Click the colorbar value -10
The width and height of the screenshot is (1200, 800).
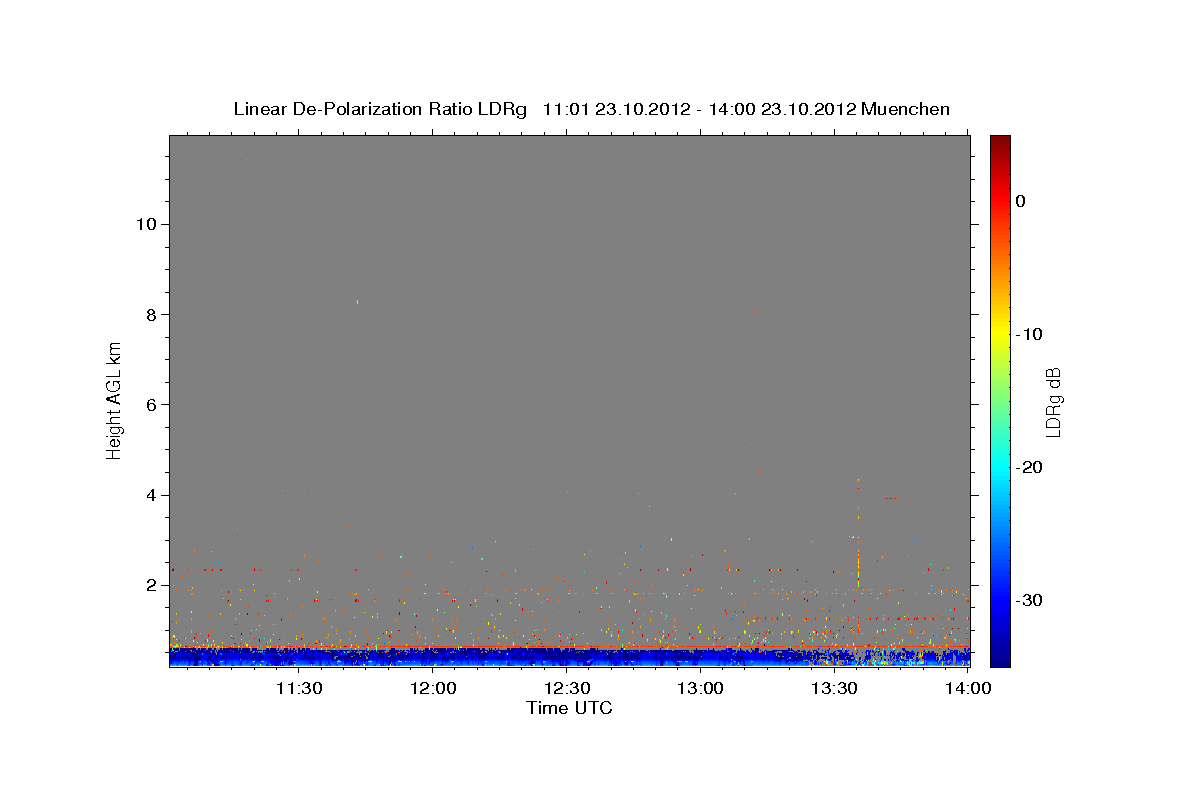pyautogui.click(x=1029, y=334)
